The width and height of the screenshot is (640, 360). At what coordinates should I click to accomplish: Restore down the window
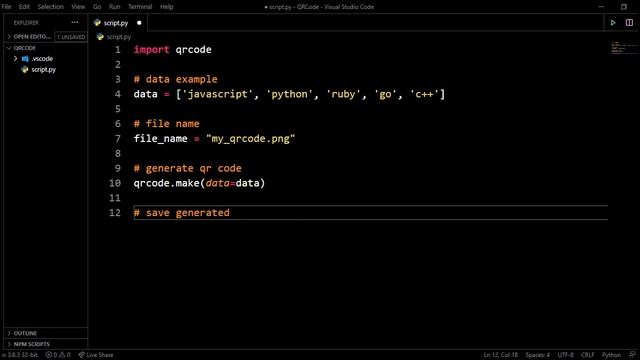(624, 7)
